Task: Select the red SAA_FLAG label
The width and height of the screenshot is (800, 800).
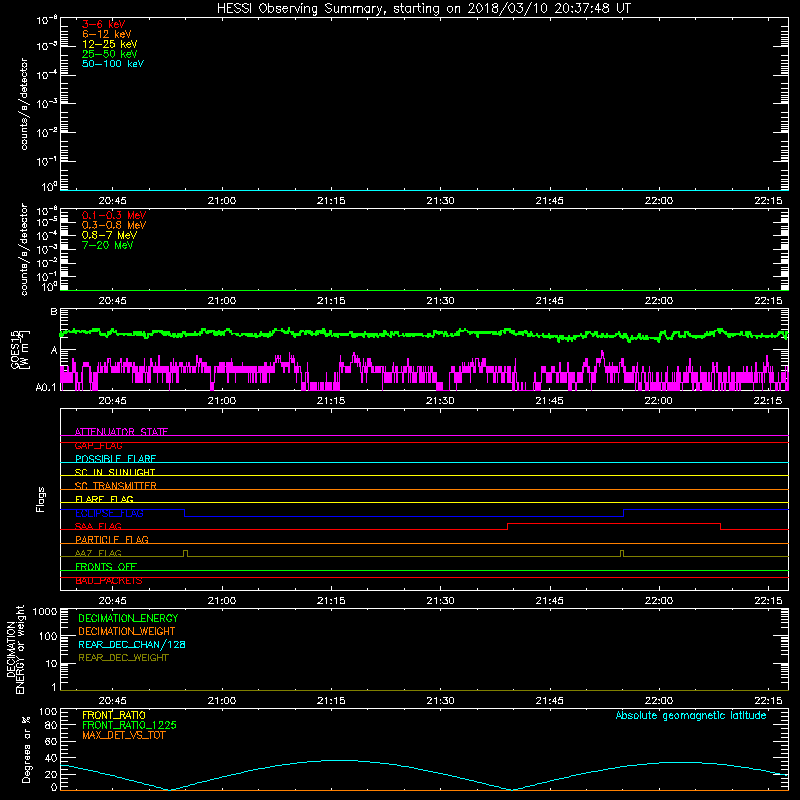Action: (98, 526)
